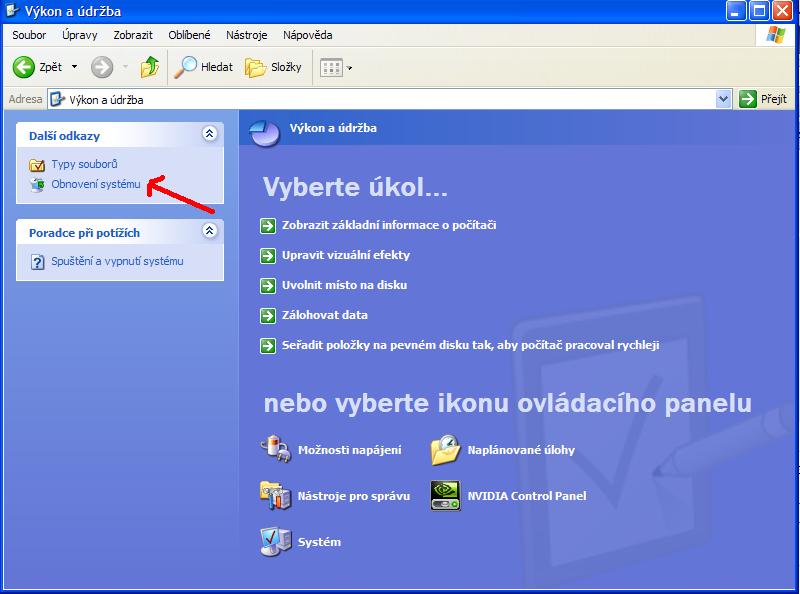Open NVIDIA Control Panel icon
The height and width of the screenshot is (594, 800).
[x=445, y=495]
